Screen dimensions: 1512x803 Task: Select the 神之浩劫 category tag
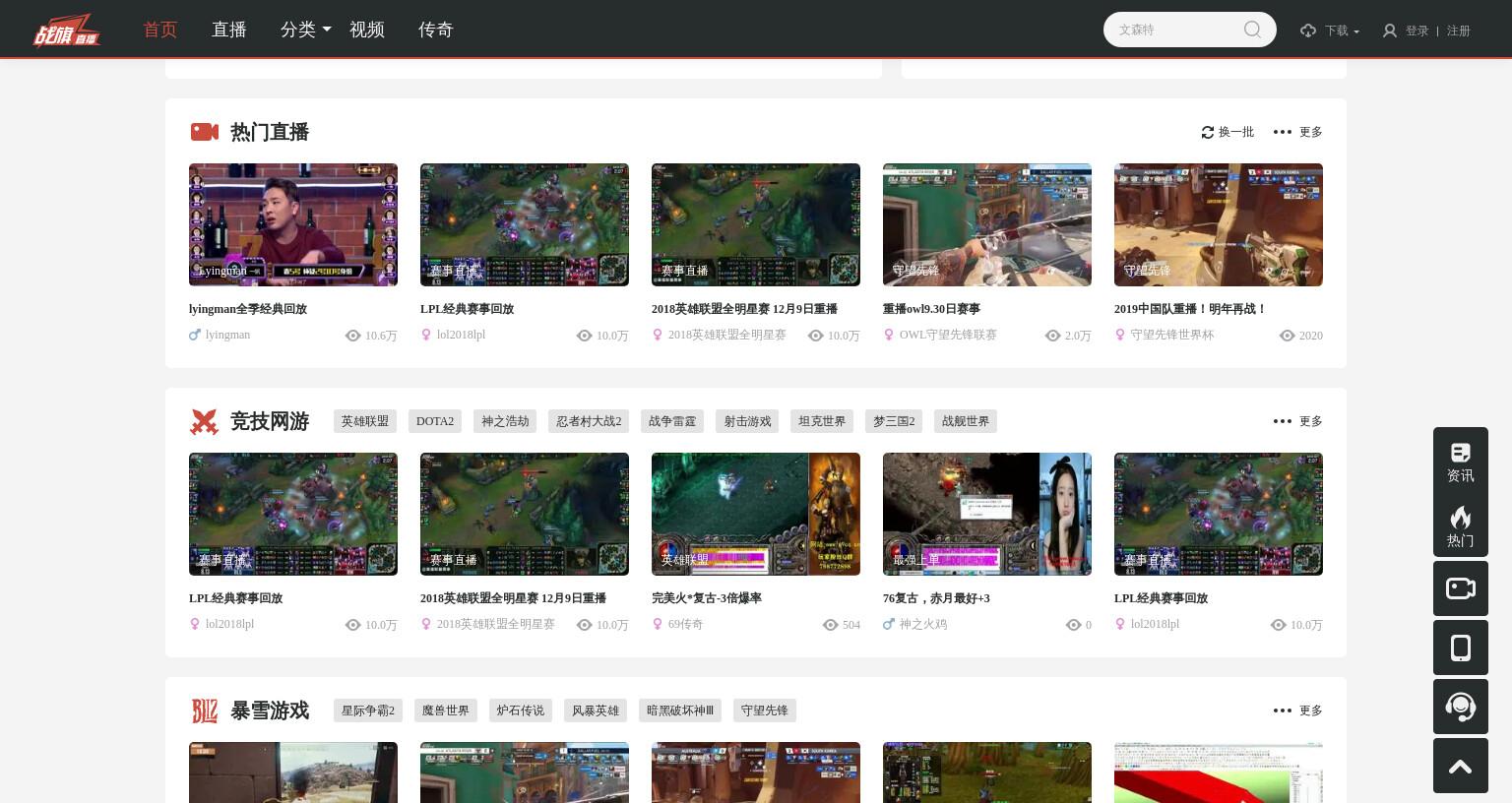[x=505, y=421]
